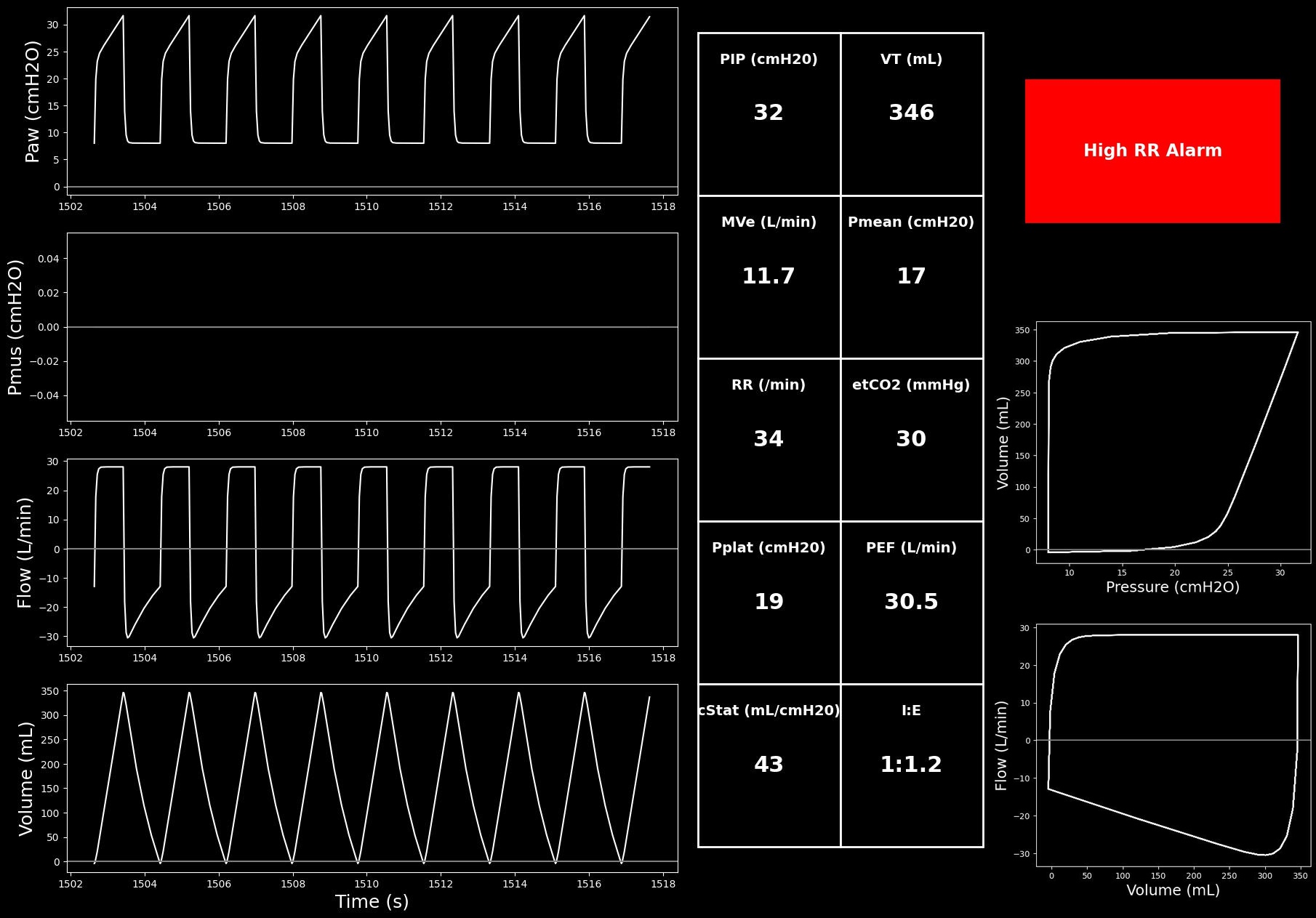
Task: Click the PEF reading 30.5
Action: point(911,602)
